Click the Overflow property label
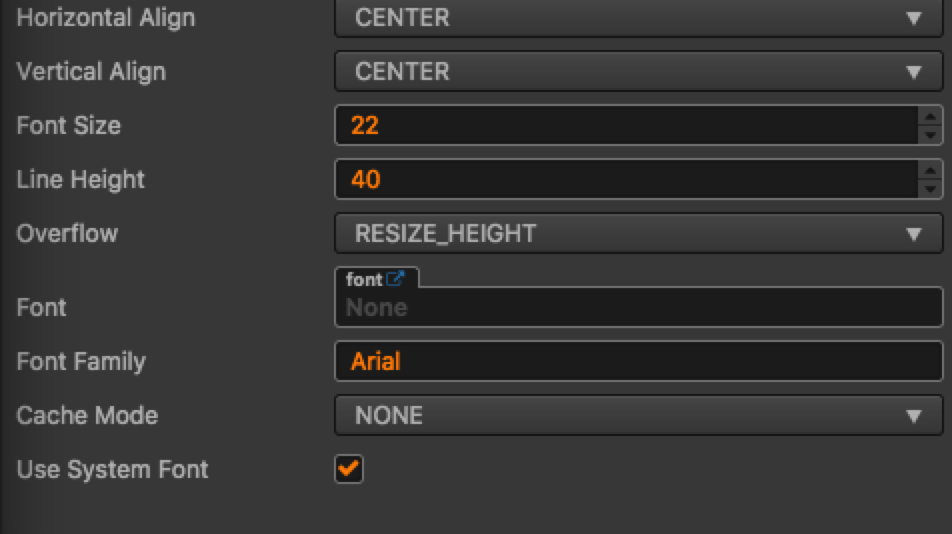952x534 pixels. click(67, 234)
